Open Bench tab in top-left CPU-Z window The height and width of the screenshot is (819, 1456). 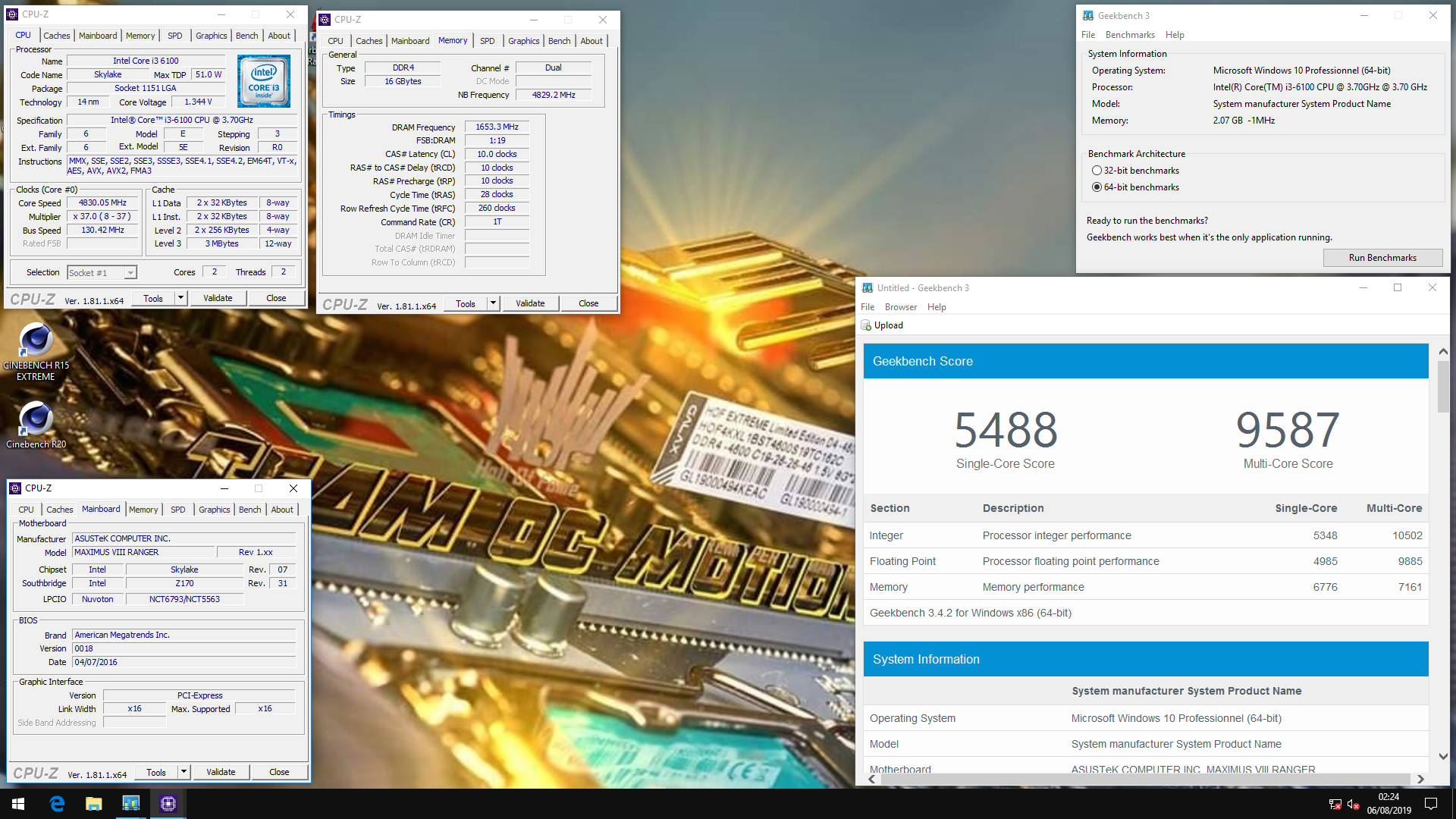pos(246,36)
